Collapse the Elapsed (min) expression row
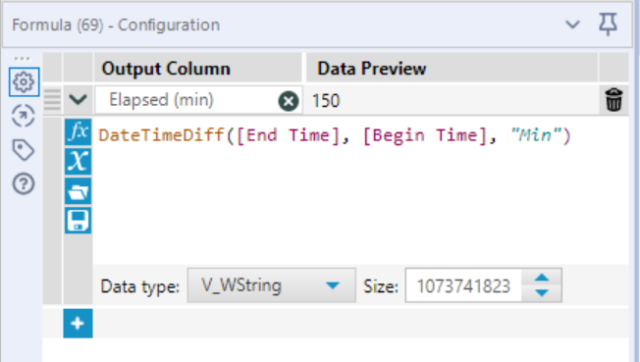Viewport: 640px width, 362px height. [x=78, y=100]
